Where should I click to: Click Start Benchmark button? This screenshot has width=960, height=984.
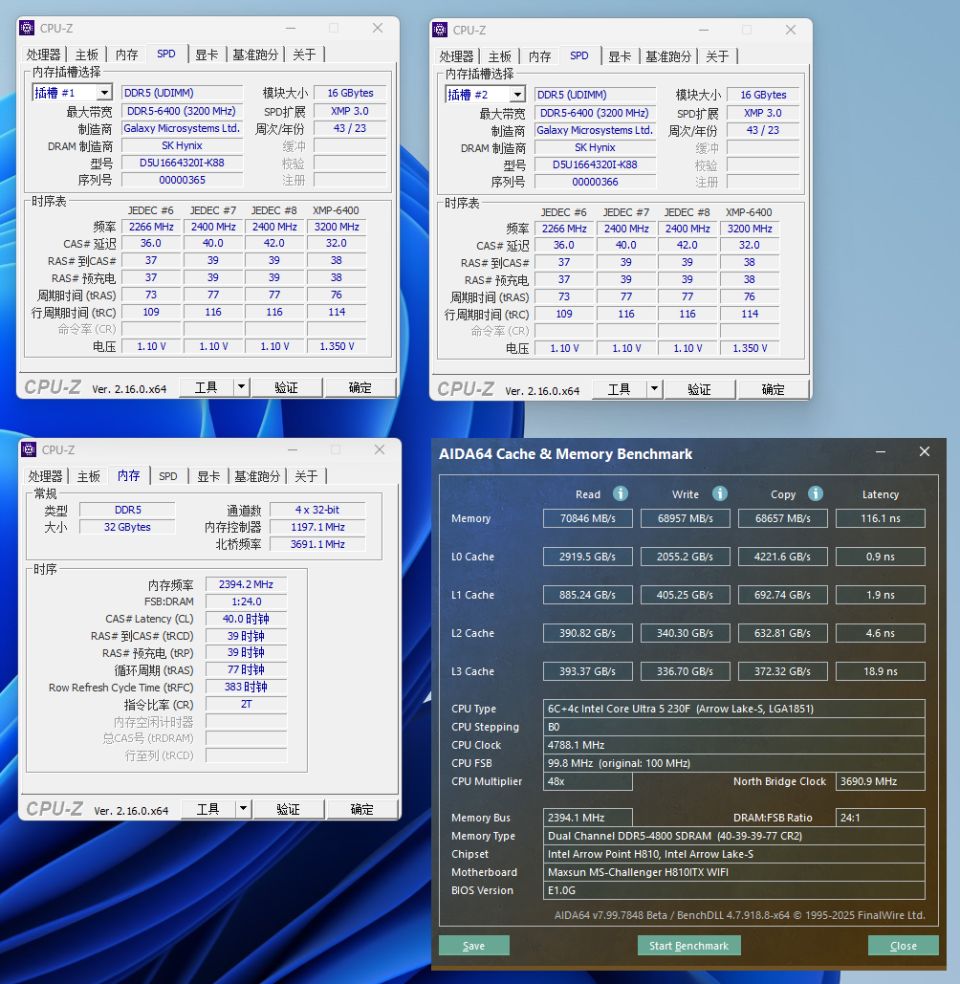click(x=689, y=945)
